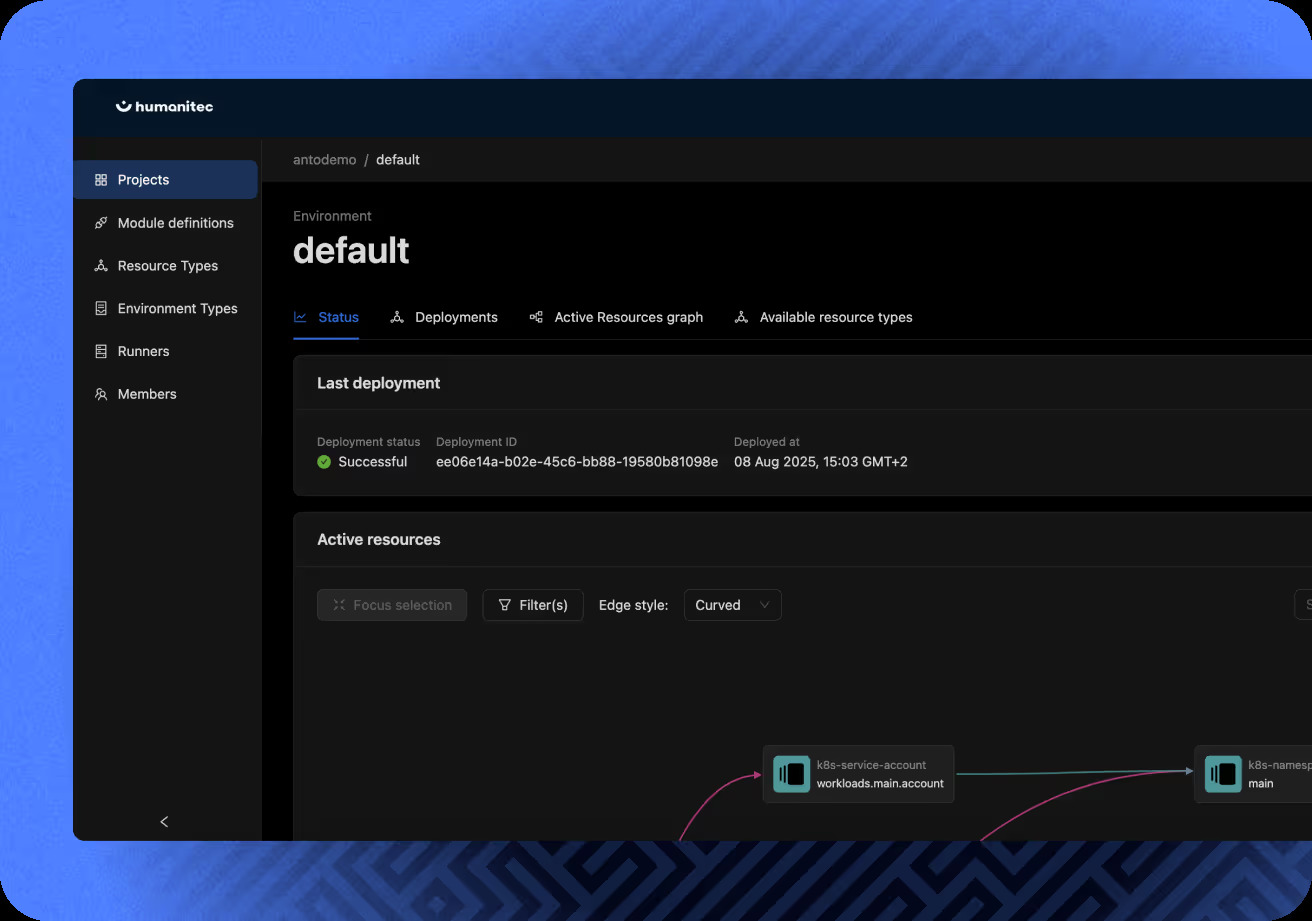Click the Humanitec logo in header
This screenshot has width=1312, height=921.
pyautogui.click(x=164, y=106)
